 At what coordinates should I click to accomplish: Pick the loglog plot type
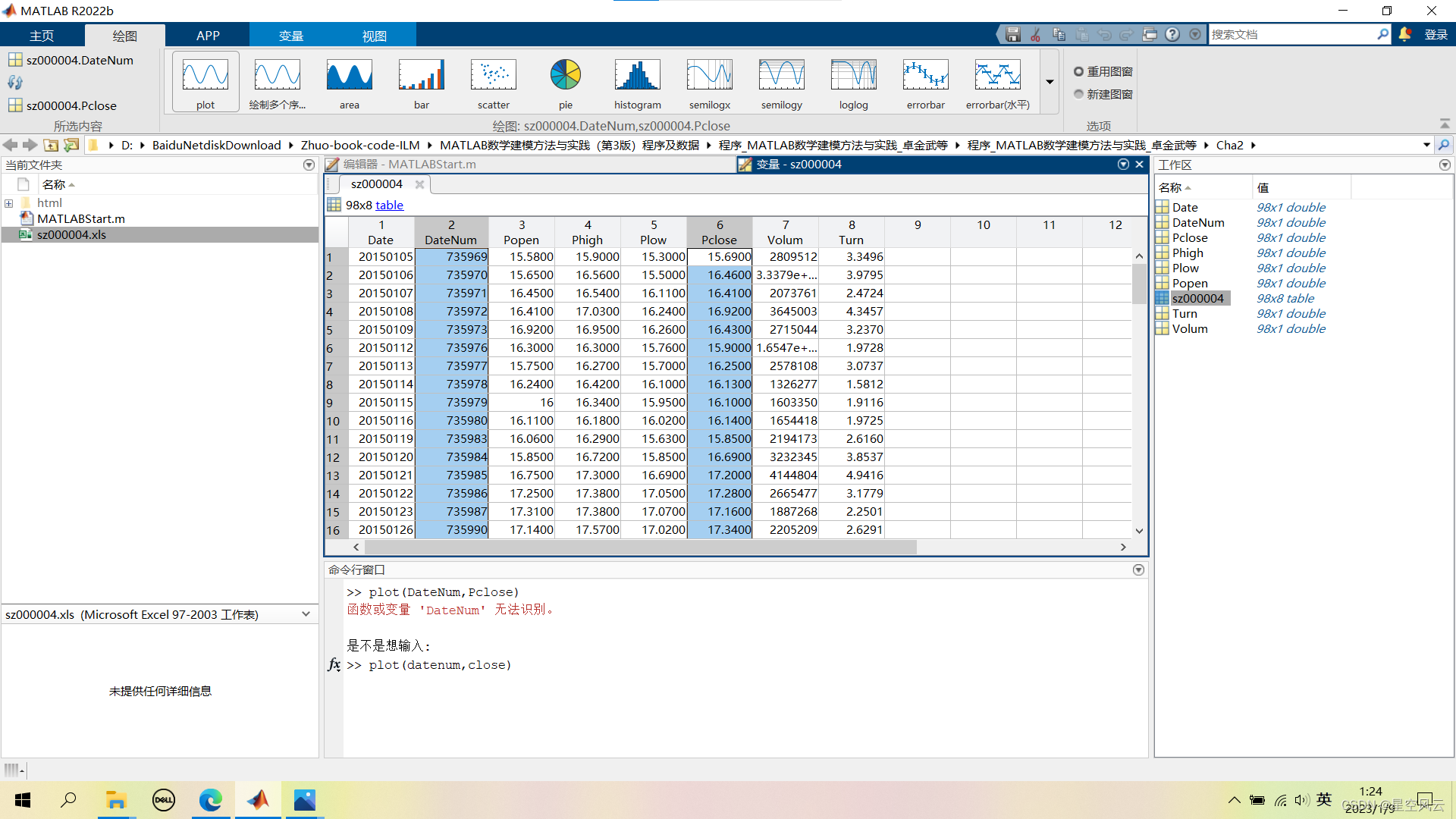[x=853, y=82]
